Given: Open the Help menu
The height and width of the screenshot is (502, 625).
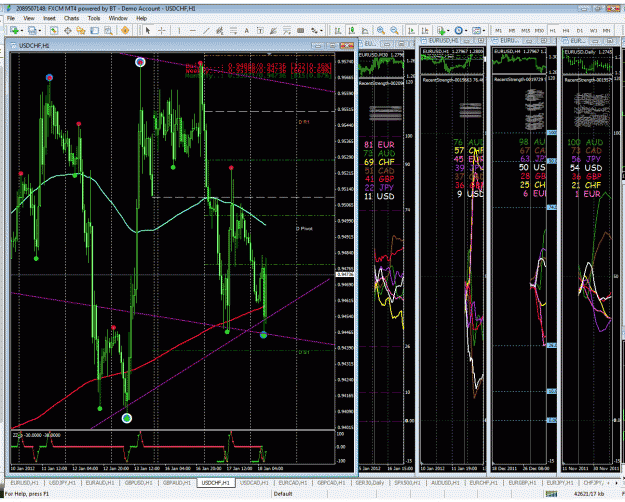Looking at the screenshot, I should click(142, 18).
